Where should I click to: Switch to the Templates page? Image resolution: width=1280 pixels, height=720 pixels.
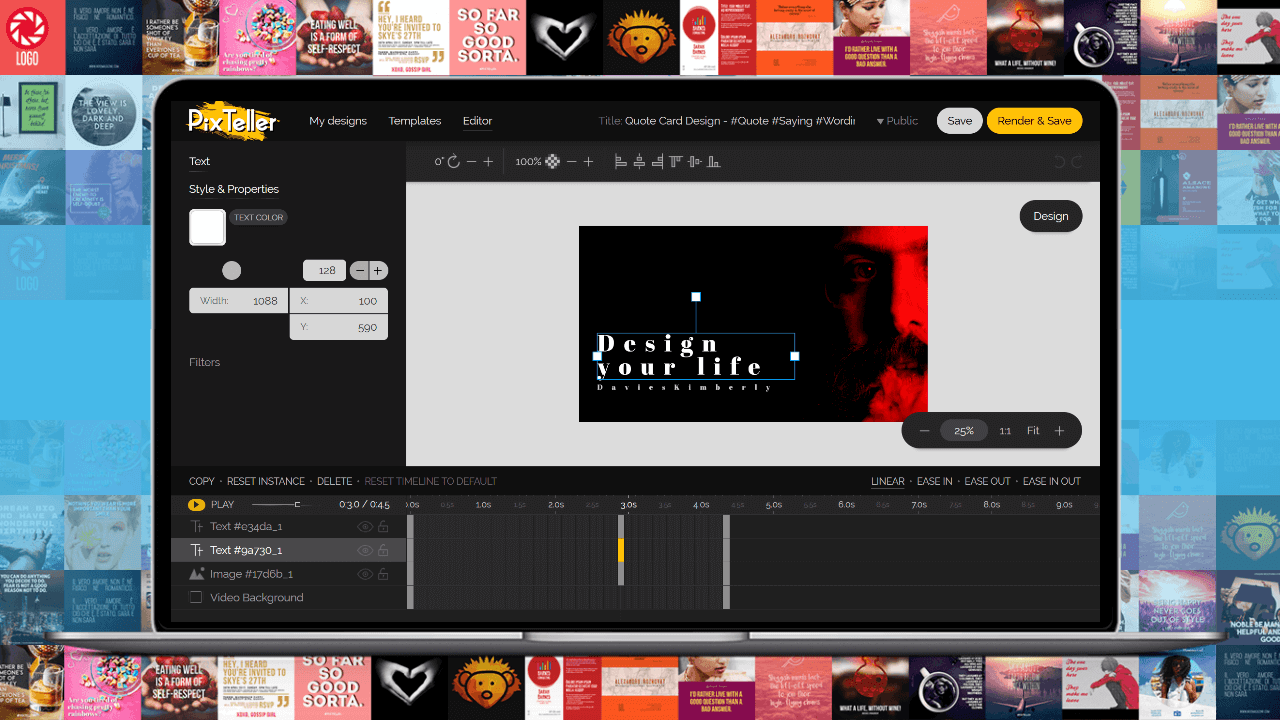(x=414, y=120)
